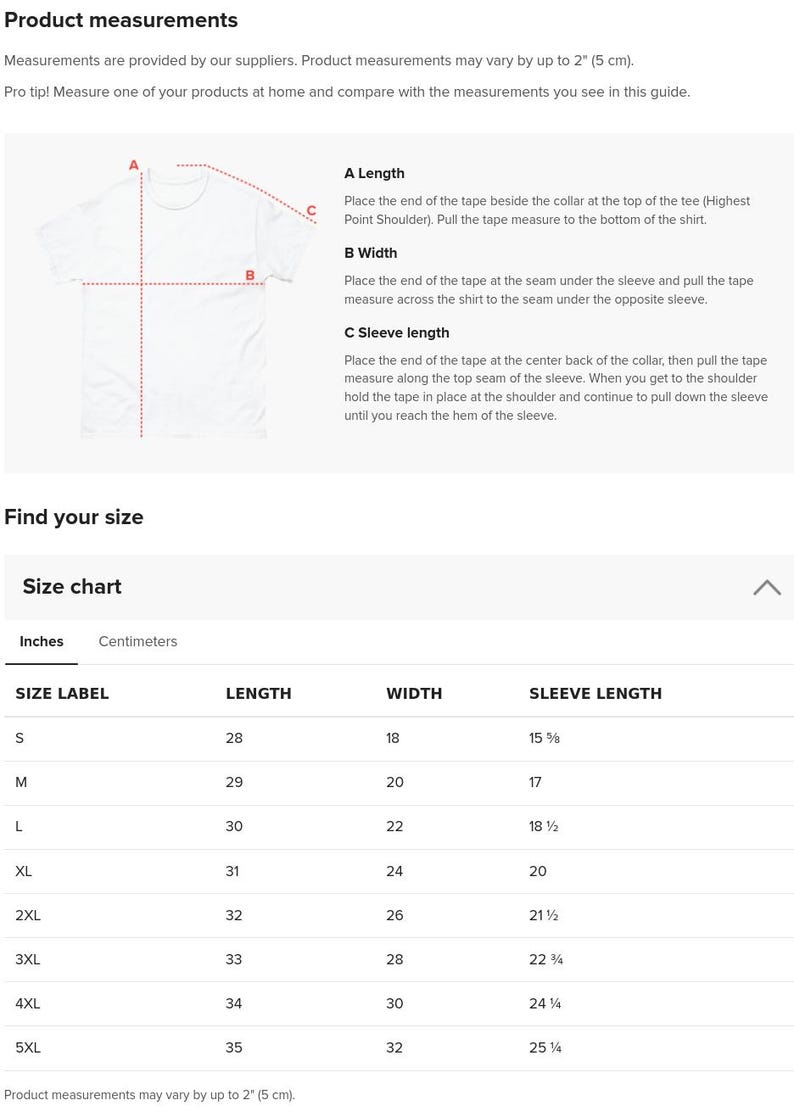
Task: Click the t-shirt measurement diagram image
Action: (175, 299)
